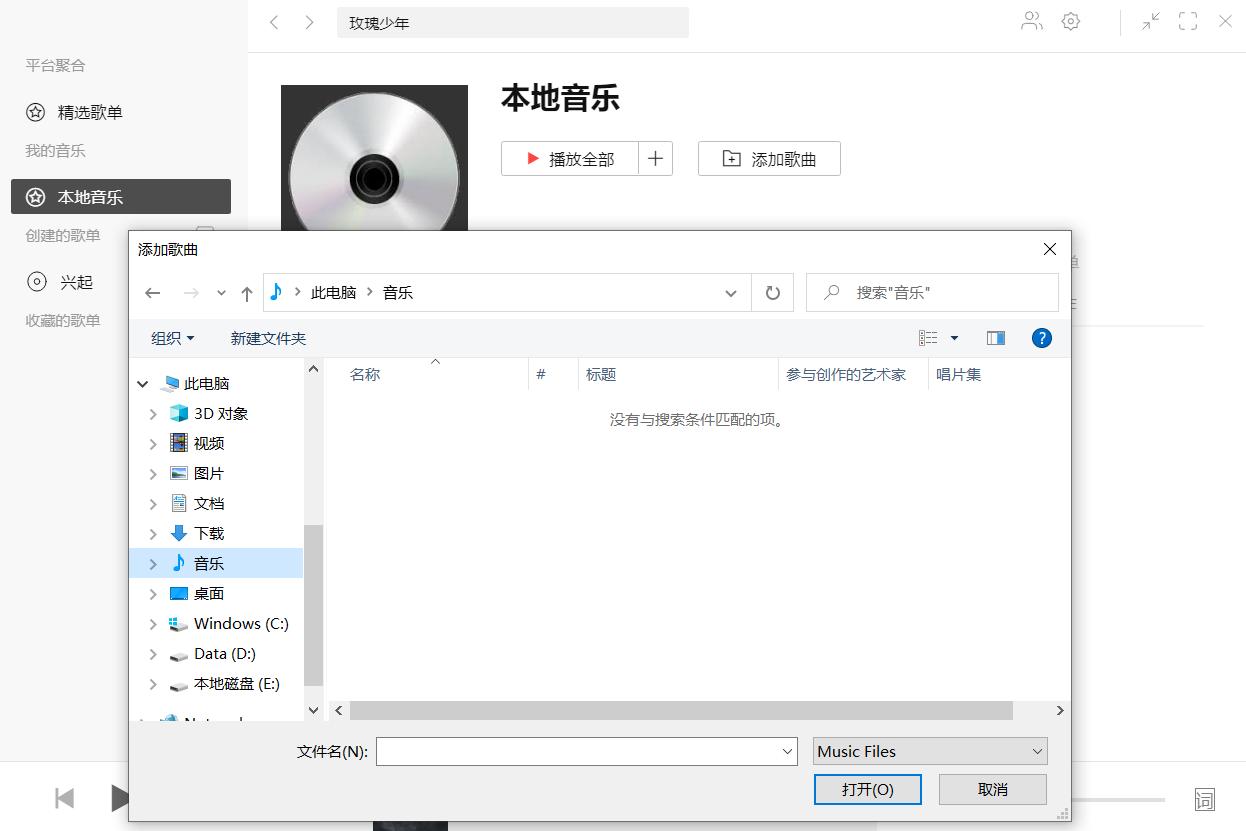Switch to mini player mode
Image resolution: width=1246 pixels, height=831 pixels.
(x=1150, y=21)
